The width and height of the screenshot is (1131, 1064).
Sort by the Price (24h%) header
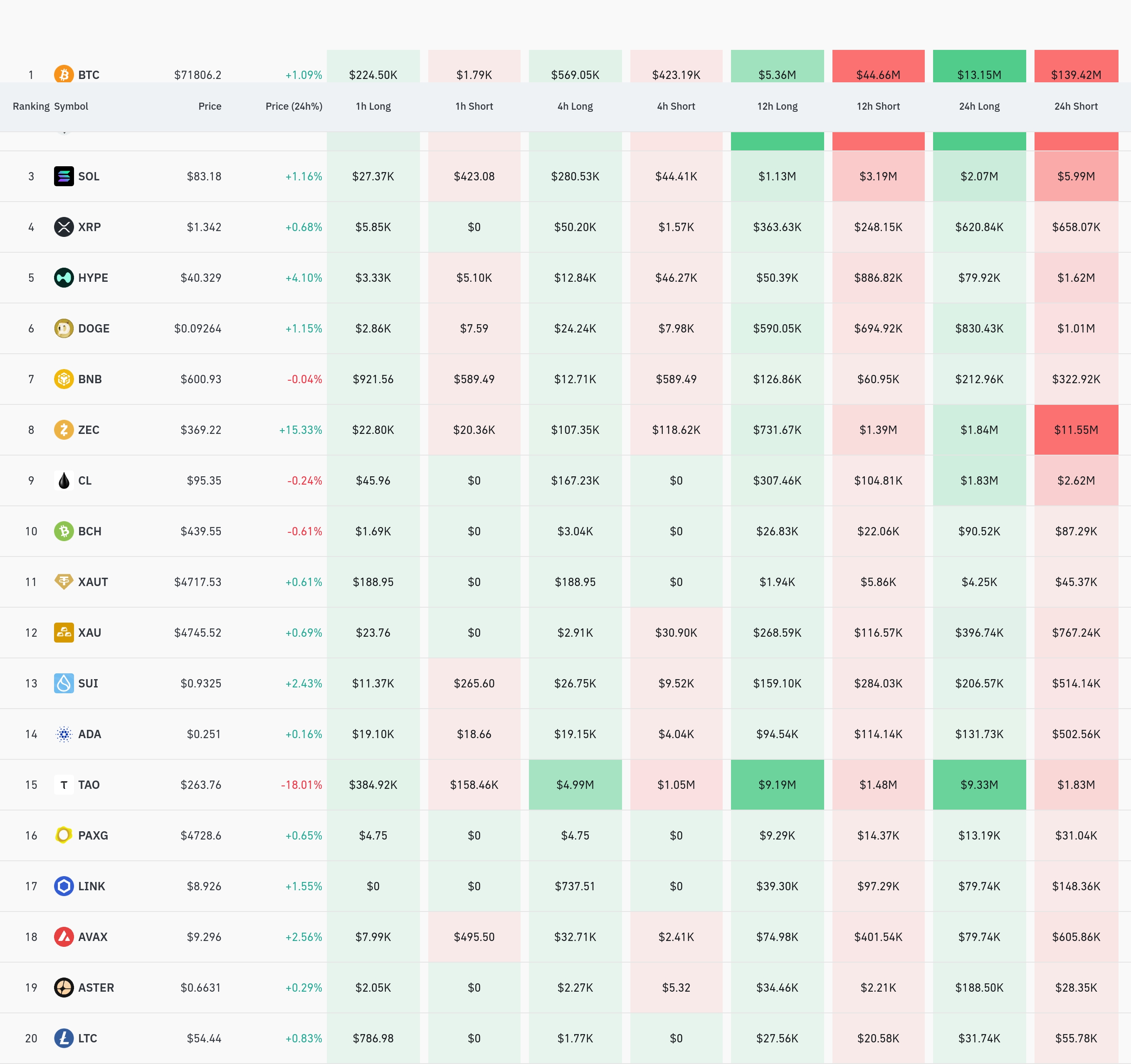(x=294, y=106)
